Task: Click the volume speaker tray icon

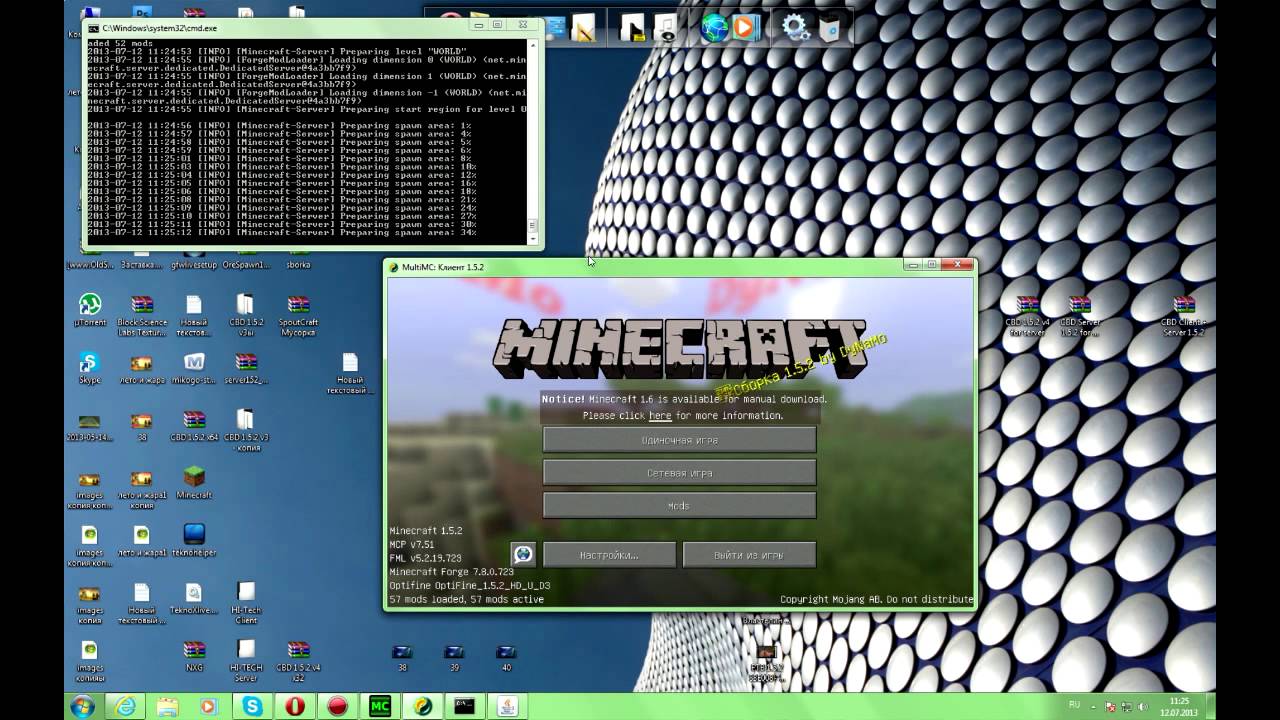Action: (x=1143, y=706)
